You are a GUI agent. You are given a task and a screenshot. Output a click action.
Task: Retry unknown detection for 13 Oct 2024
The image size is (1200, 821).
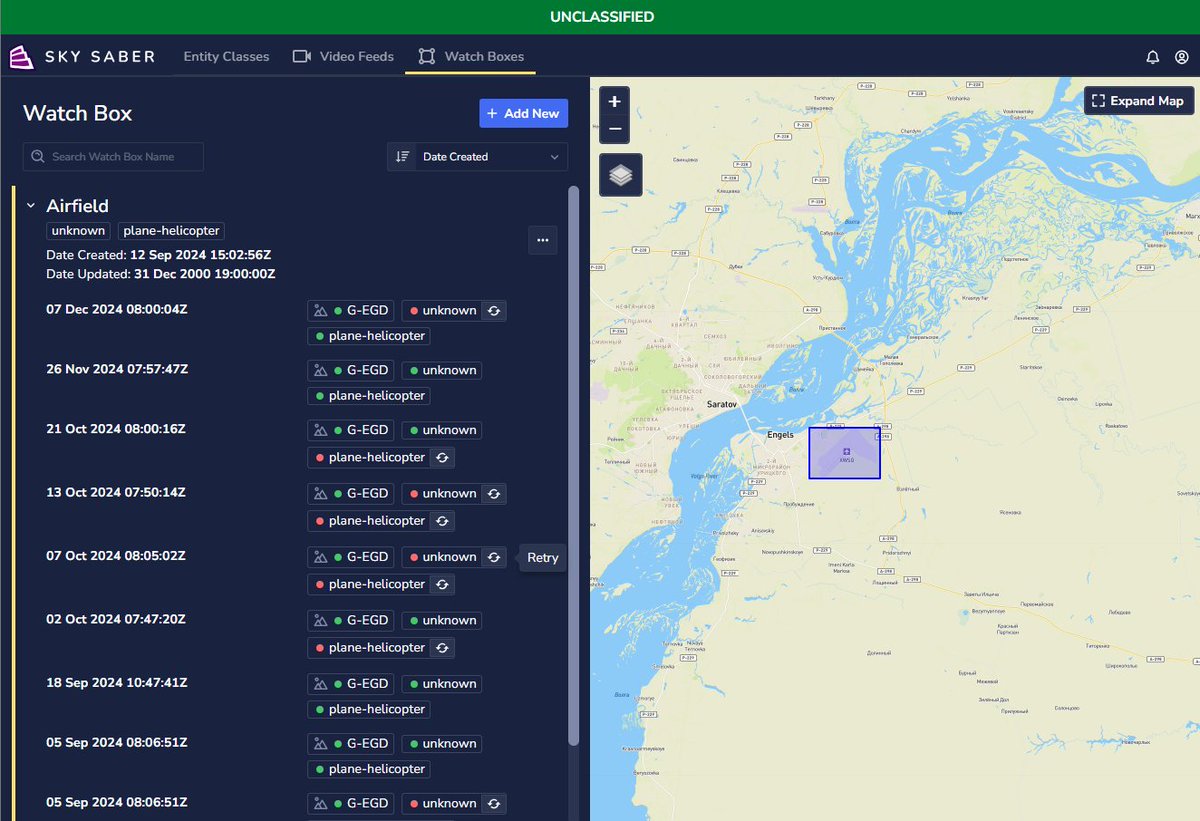494,494
